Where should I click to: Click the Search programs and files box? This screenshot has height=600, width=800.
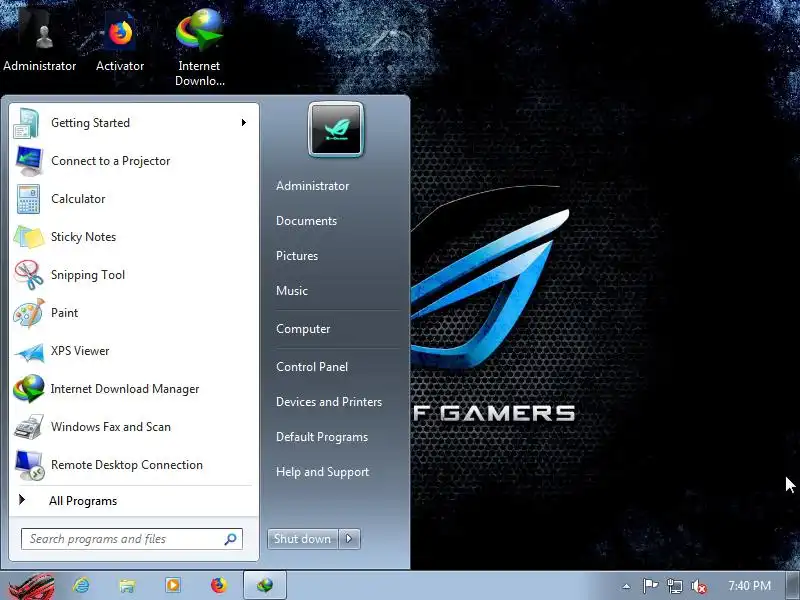tap(132, 539)
